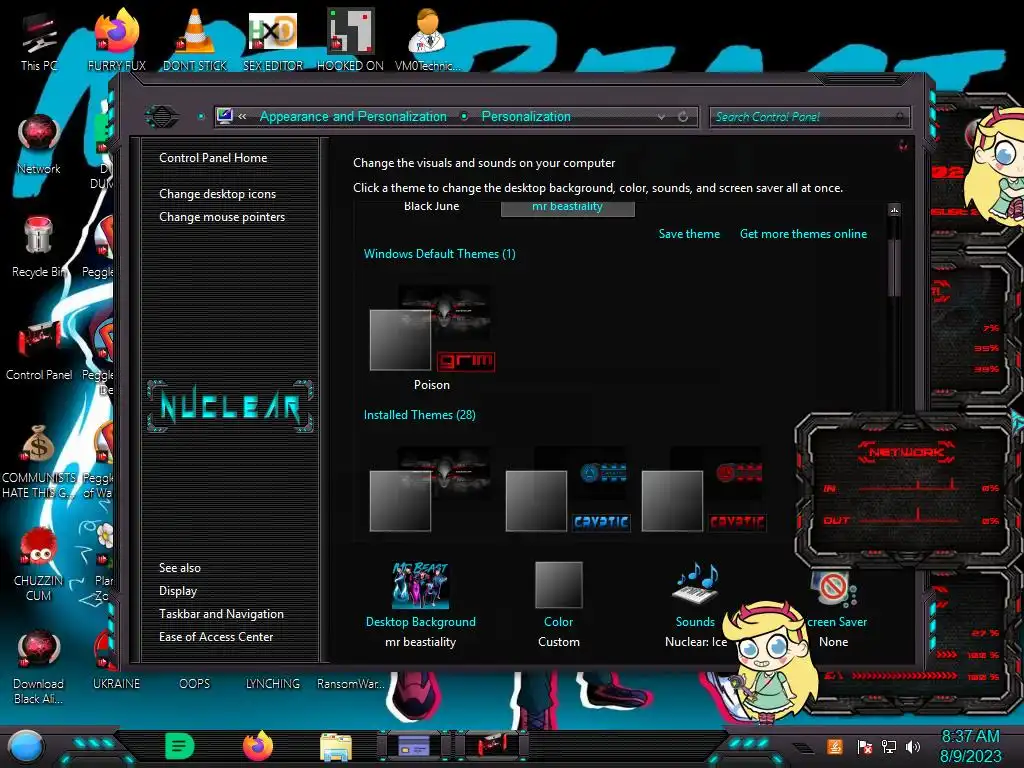Click the Sounds music notes icon
The height and width of the screenshot is (768, 1024).
click(696, 584)
